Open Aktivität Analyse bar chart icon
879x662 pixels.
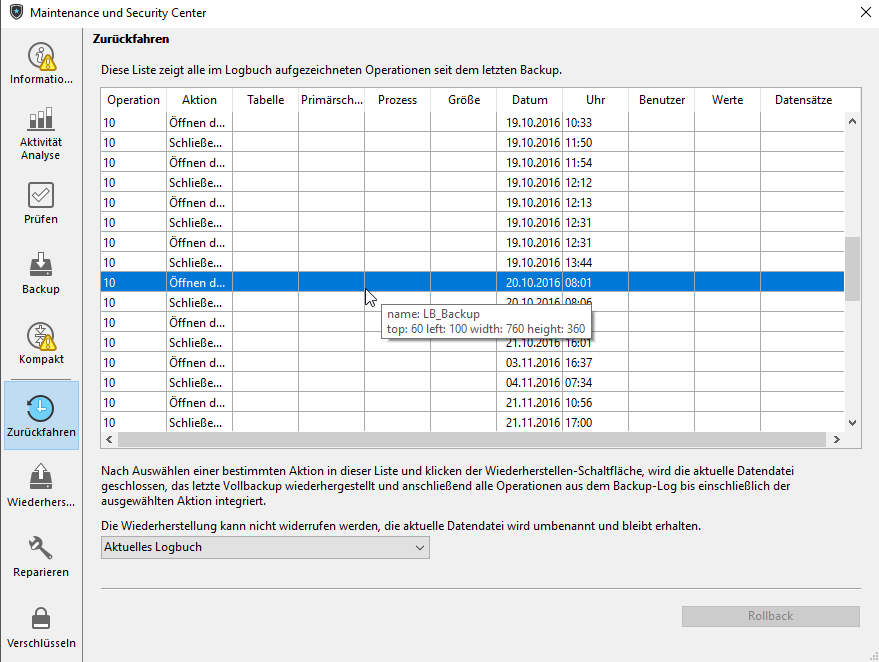pyautogui.click(x=41, y=122)
